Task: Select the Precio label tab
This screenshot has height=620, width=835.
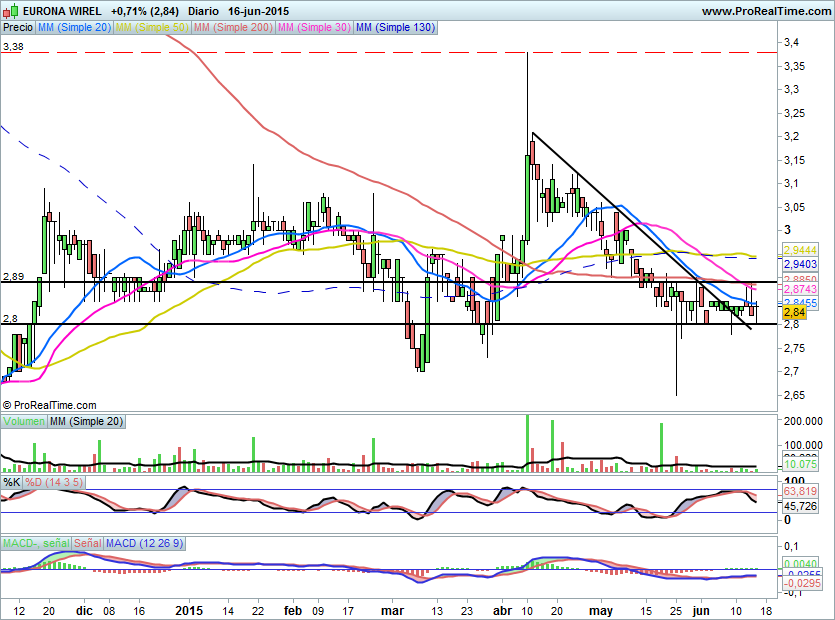Action: tap(17, 28)
